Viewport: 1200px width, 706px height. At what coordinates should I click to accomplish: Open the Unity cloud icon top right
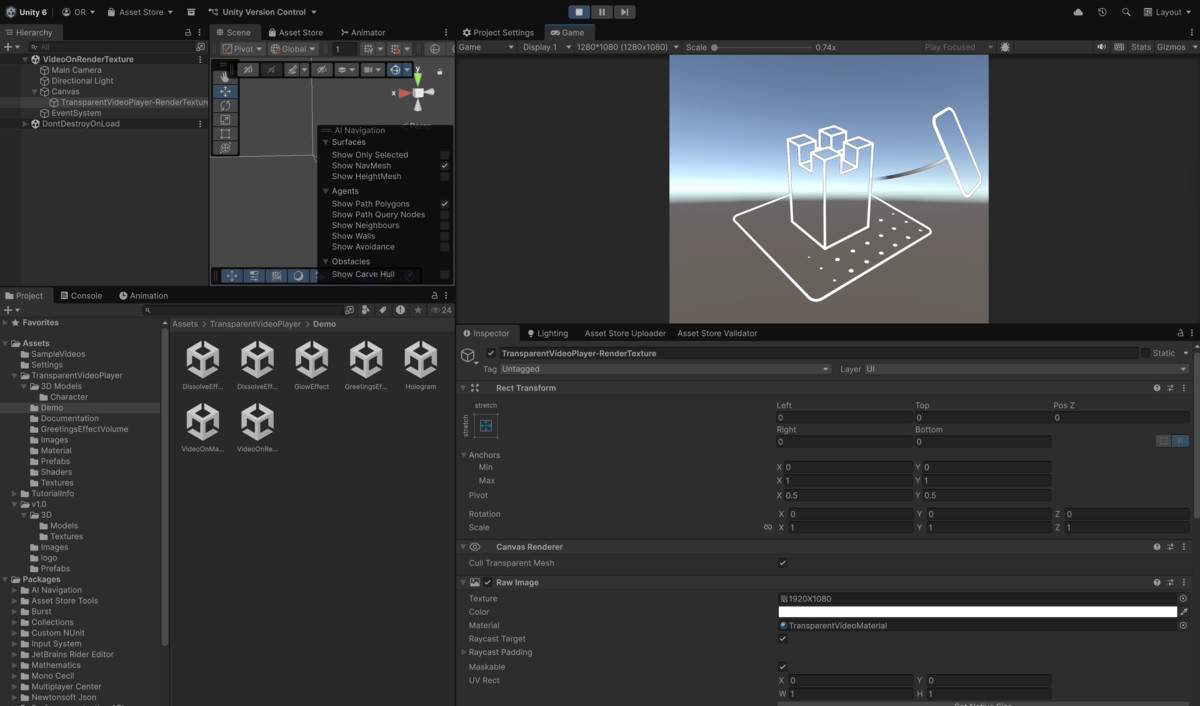click(1078, 11)
